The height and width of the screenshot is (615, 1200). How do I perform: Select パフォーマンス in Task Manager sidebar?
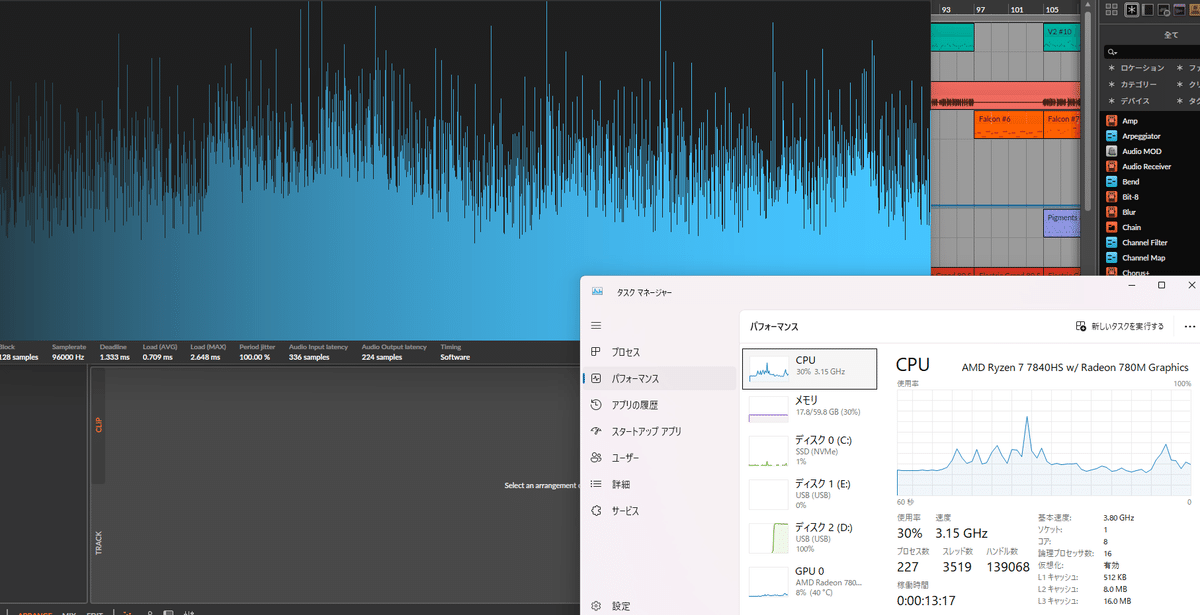point(659,379)
